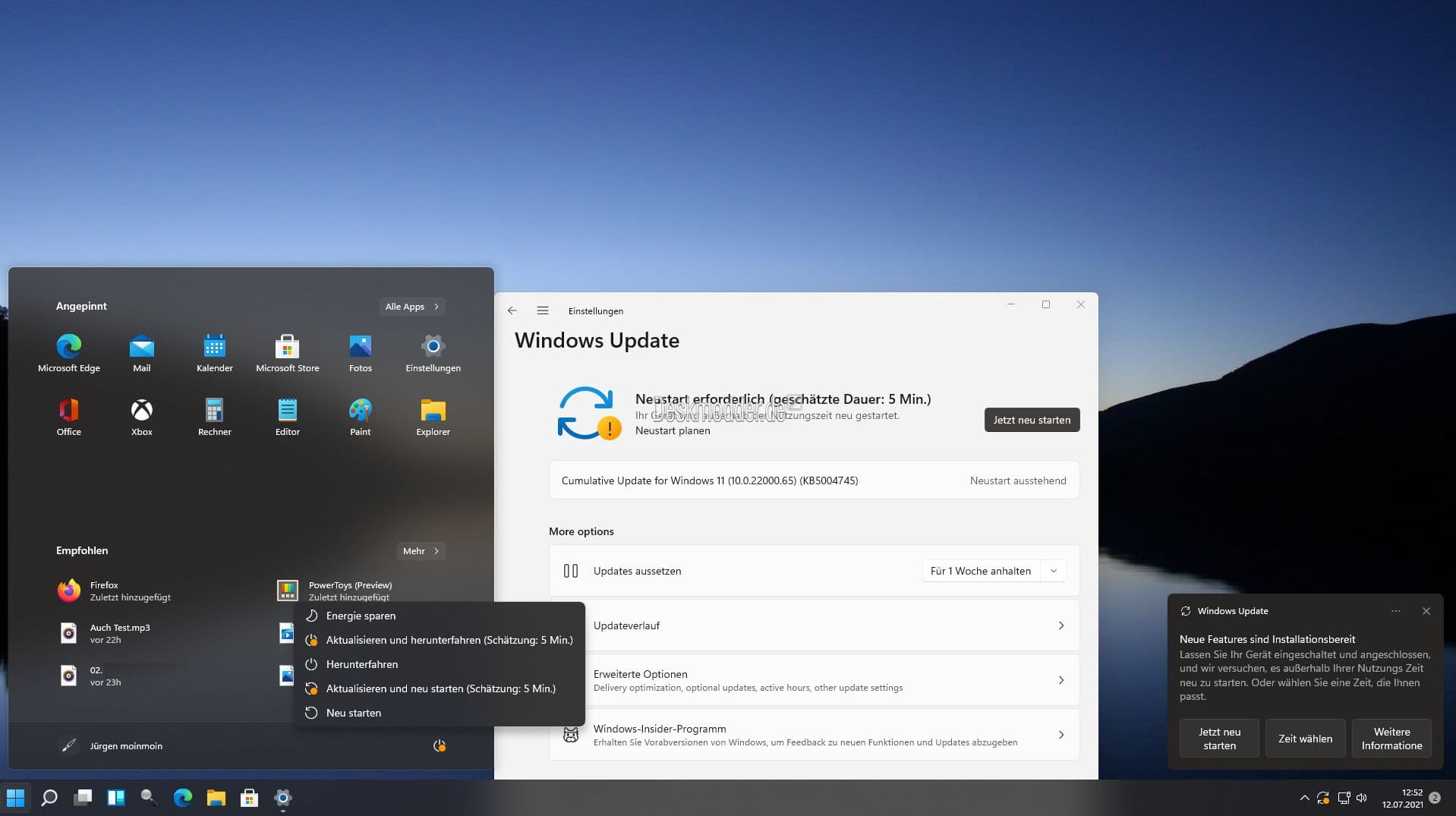Click Jetzt neu starten in Windows Update
This screenshot has height=816, width=1456.
click(x=1032, y=420)
